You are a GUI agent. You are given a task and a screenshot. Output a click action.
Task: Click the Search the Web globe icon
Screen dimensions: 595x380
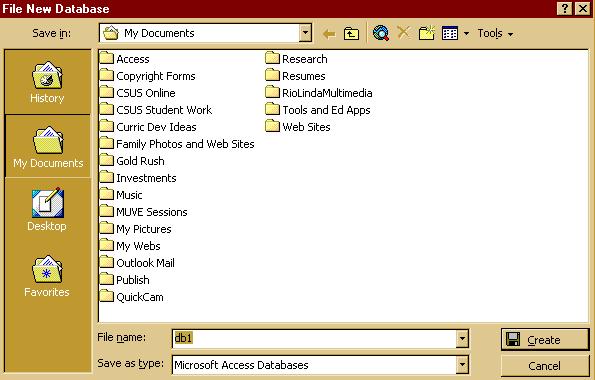click(x=381, y=33)
